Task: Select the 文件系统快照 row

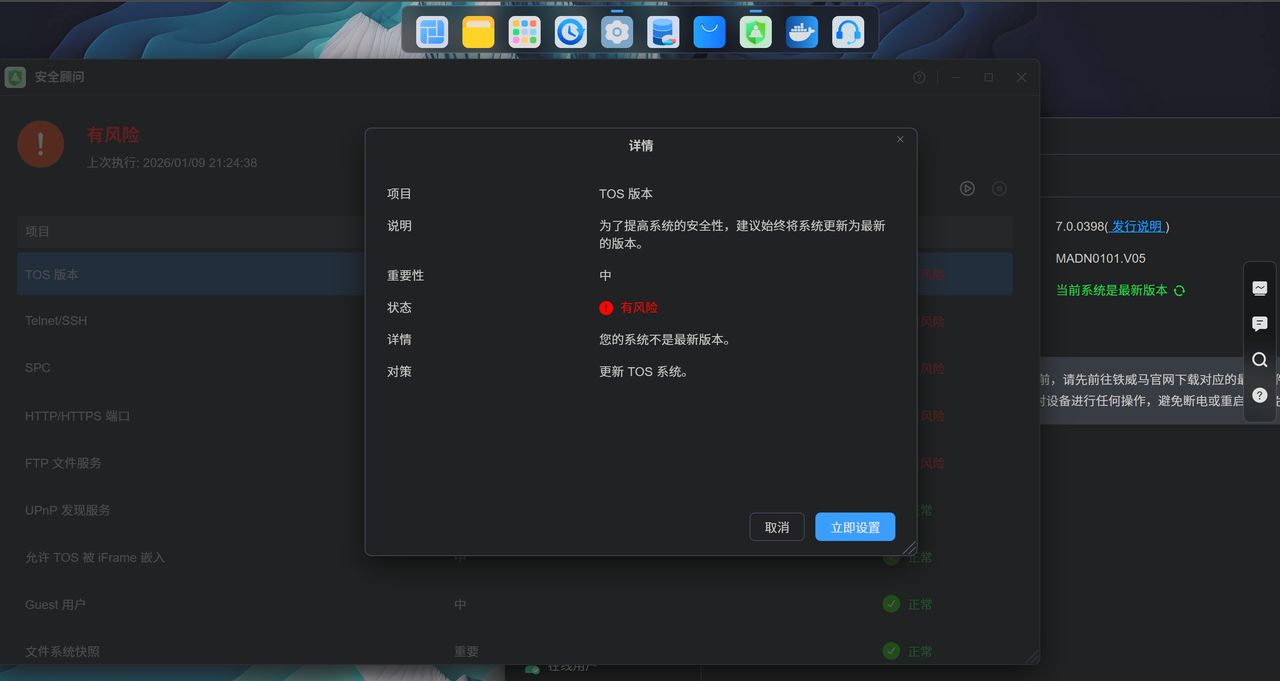Action: 515,651
